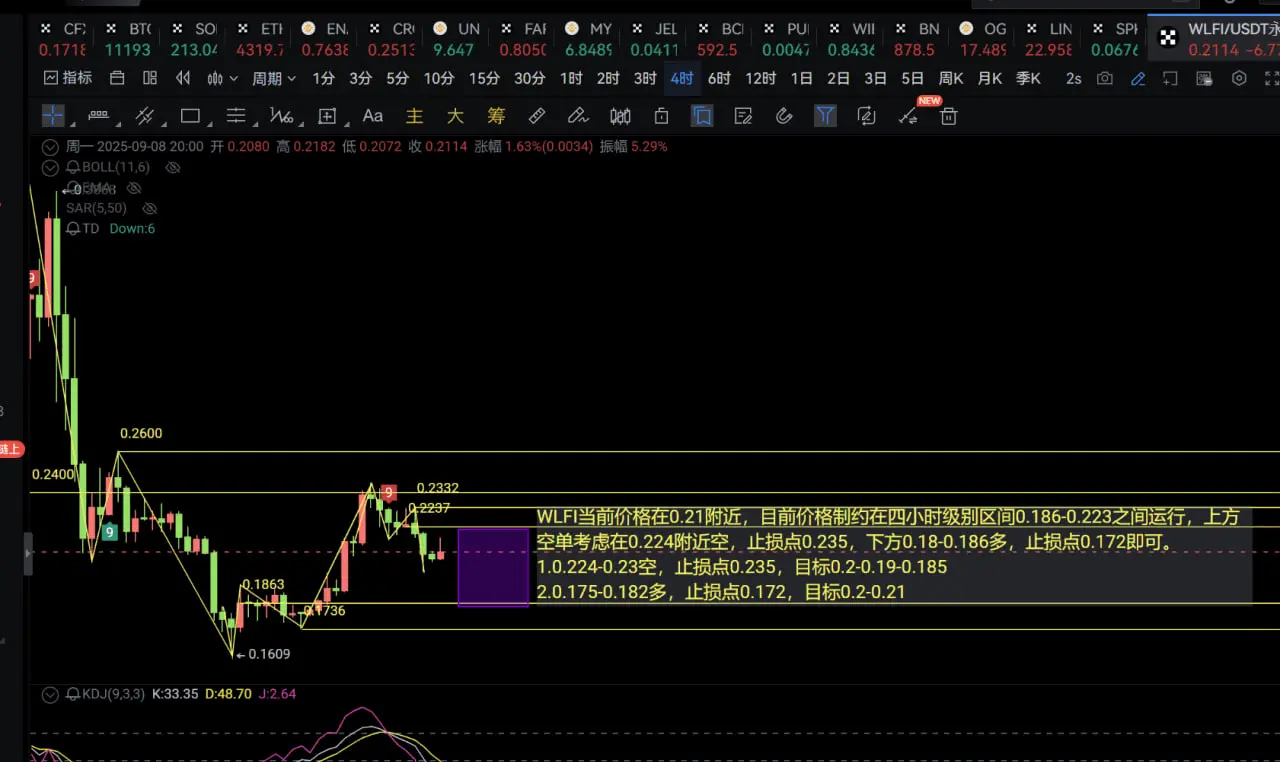Viewport: 1280px width, 762px height.
Task: Click the 2s refresh interval button
Action: 1073,78
